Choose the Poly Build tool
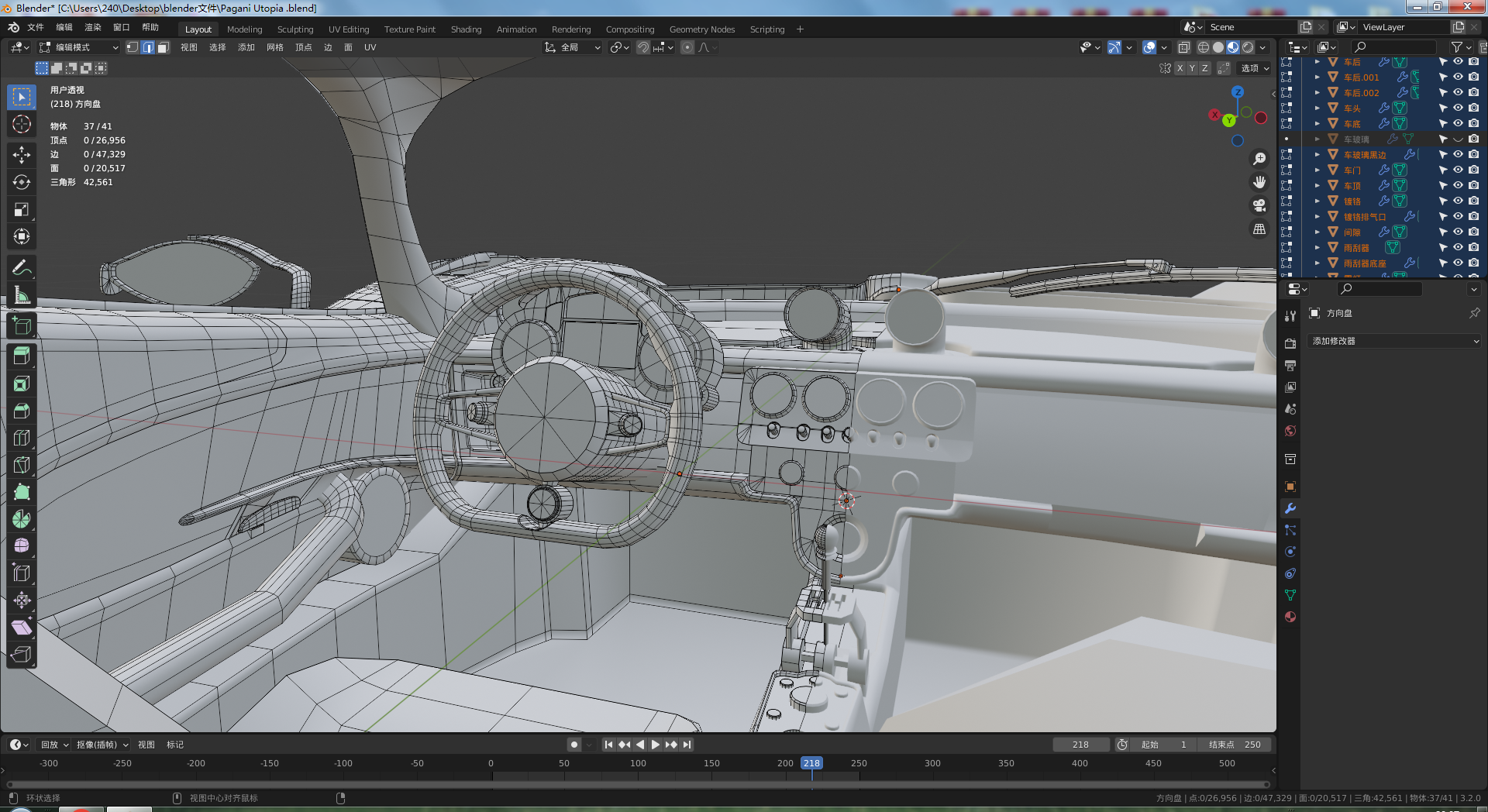This screenshot has height=812, width=1488. click(22, 492)
